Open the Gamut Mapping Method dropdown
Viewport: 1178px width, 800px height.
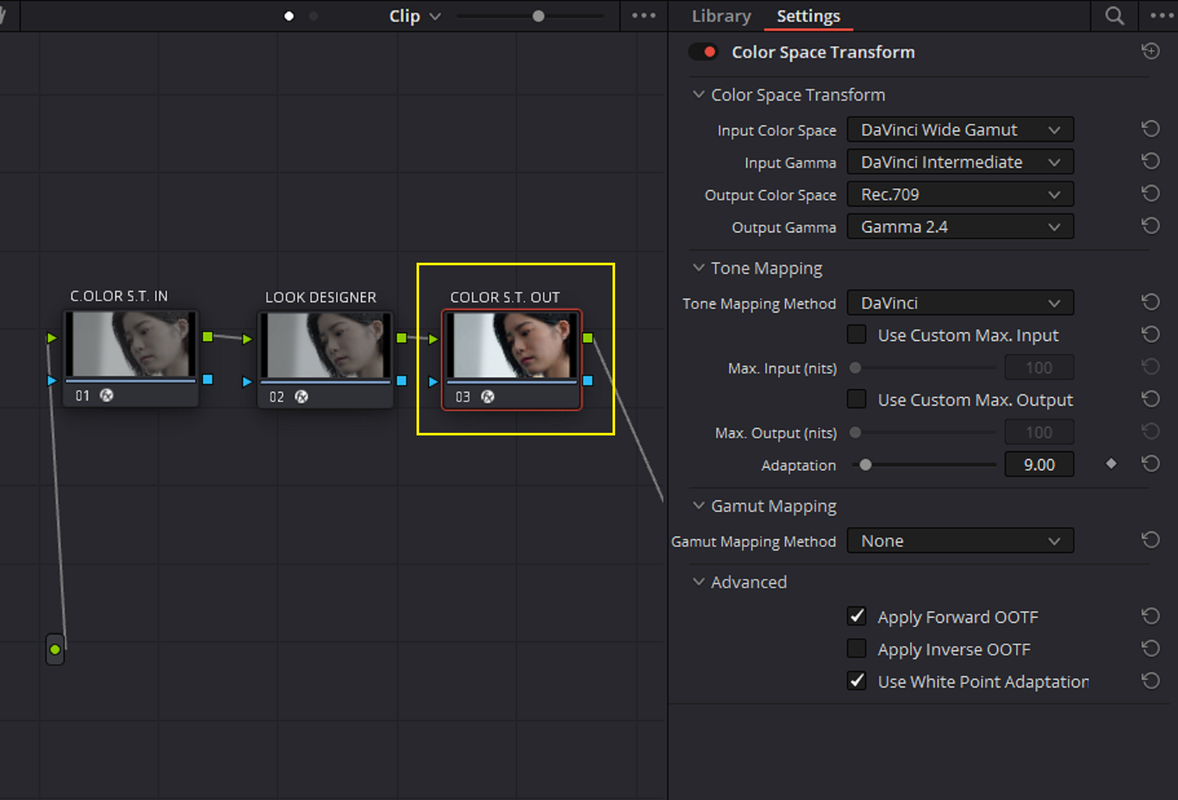pos(960,540)
